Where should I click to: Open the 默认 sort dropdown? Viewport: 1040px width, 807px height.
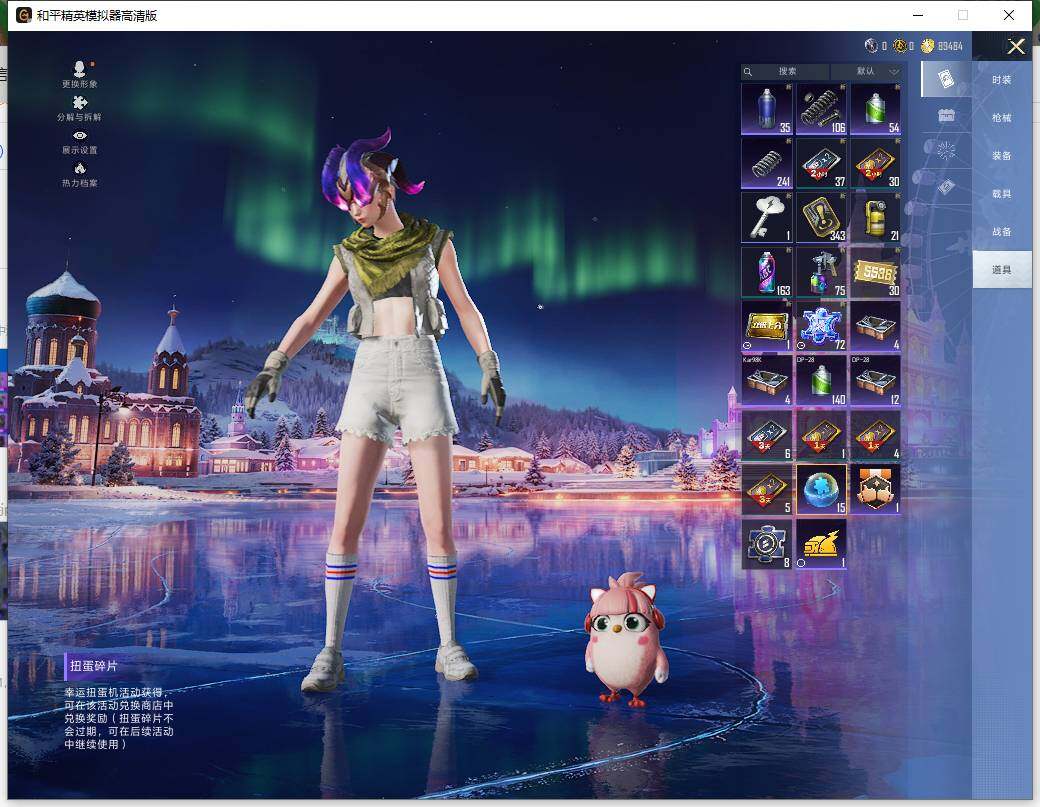point(866,72)
